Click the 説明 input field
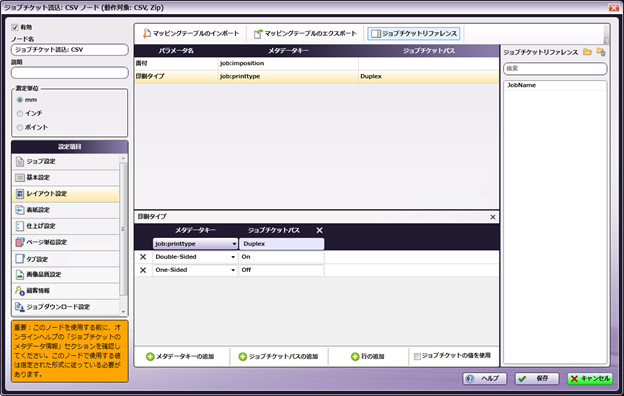The width and height of the screenshot is (624, 396). pos(70,73)
